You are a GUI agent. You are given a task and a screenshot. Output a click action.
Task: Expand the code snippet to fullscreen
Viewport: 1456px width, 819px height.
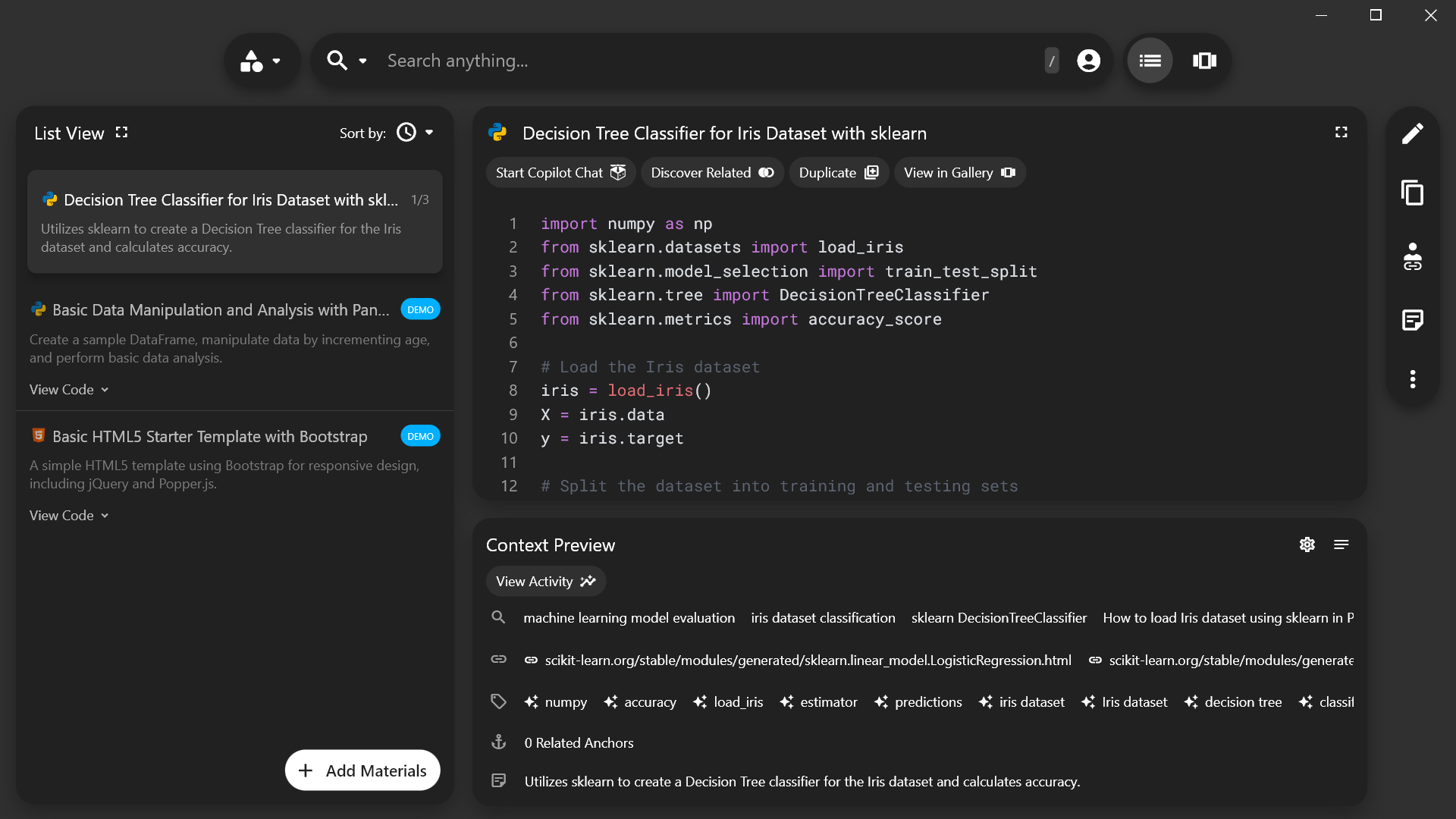point(1341,133)
